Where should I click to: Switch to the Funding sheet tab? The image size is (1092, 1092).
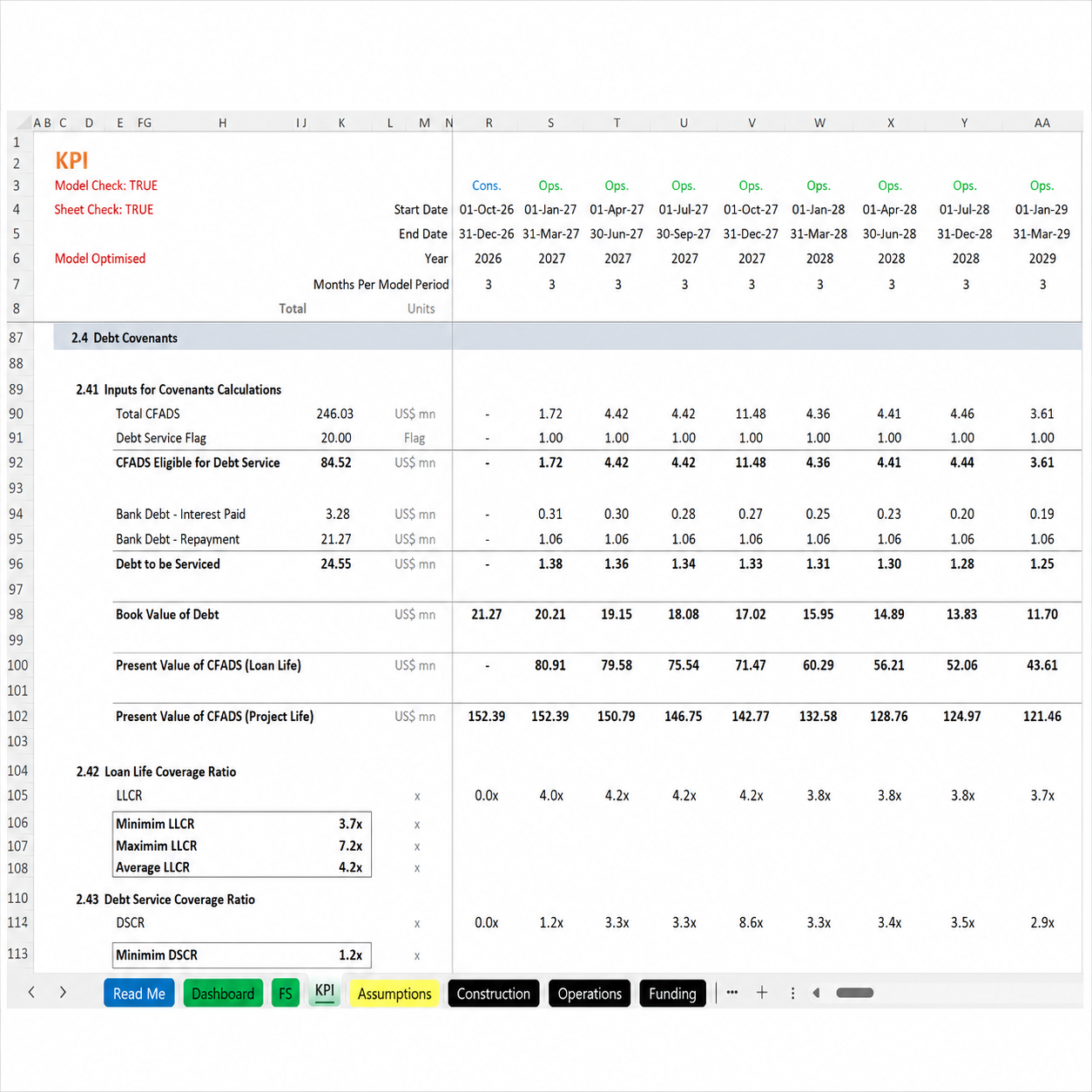point(672,994)
